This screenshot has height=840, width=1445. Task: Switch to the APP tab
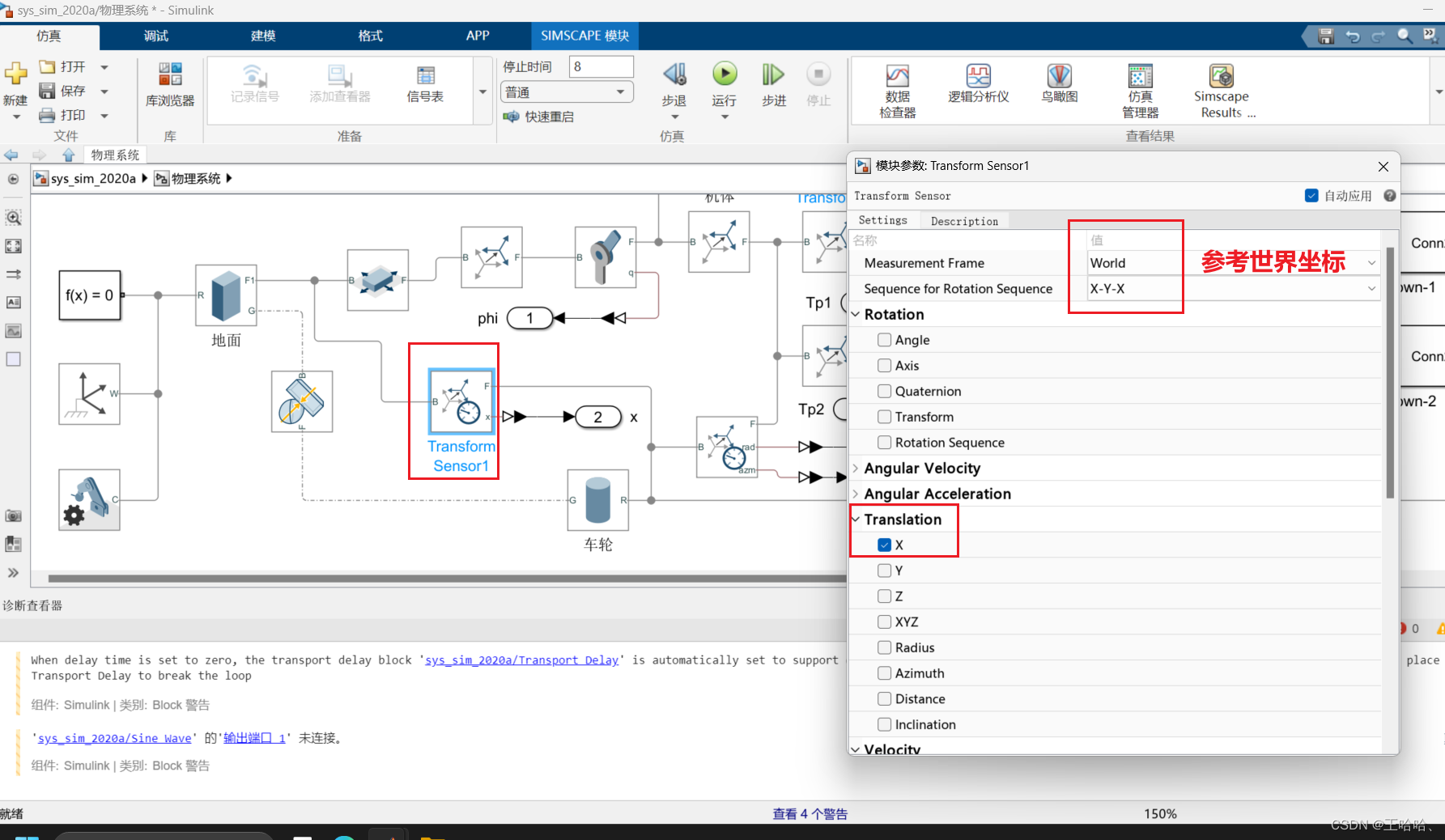pyautogui.click(x=478, y=36)
